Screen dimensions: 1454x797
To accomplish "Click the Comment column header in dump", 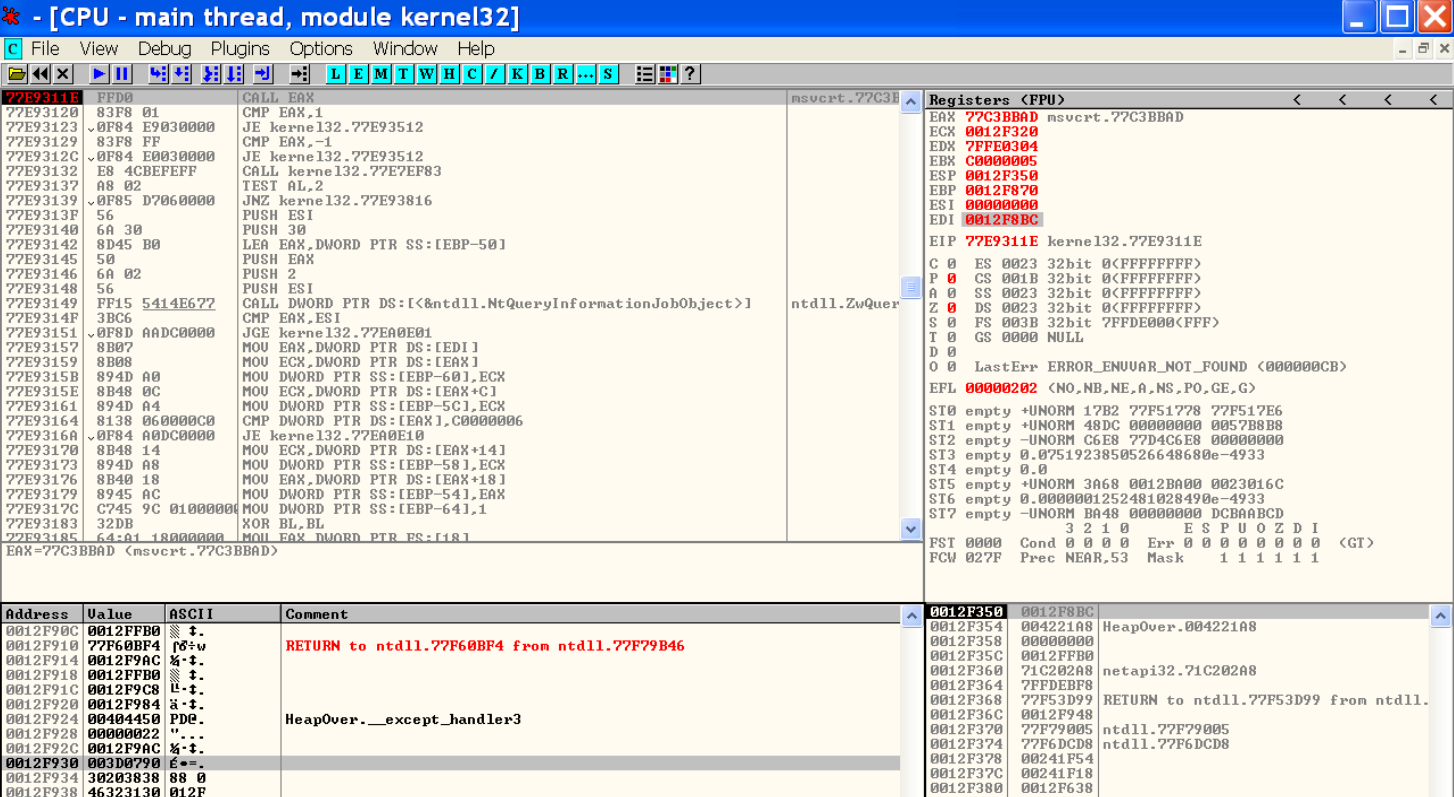I will click(591, 614).
